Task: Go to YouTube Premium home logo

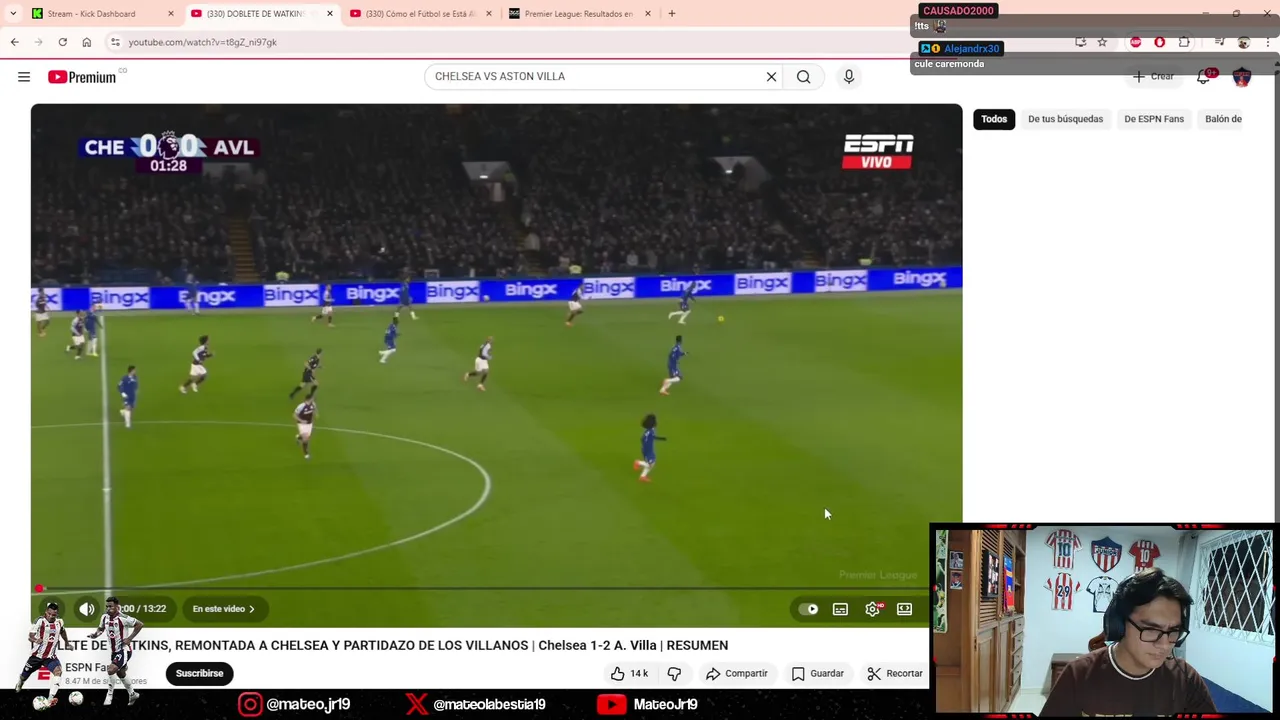Action: [x=82, y=77]
